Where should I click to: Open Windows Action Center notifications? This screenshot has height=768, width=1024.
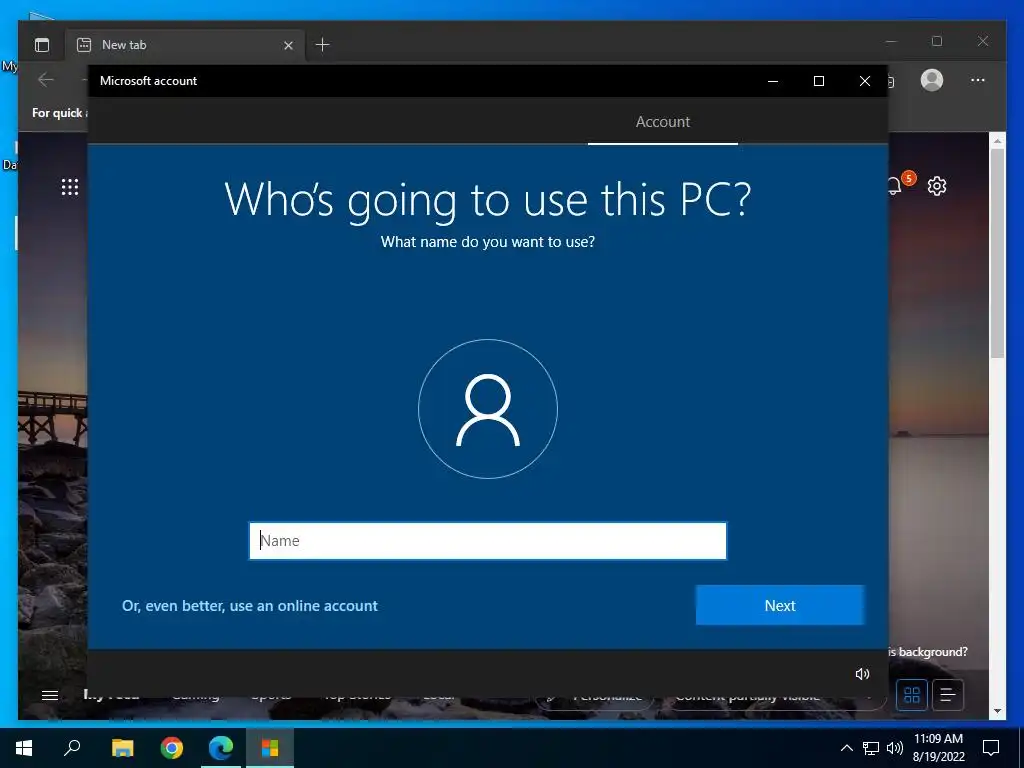991,748
